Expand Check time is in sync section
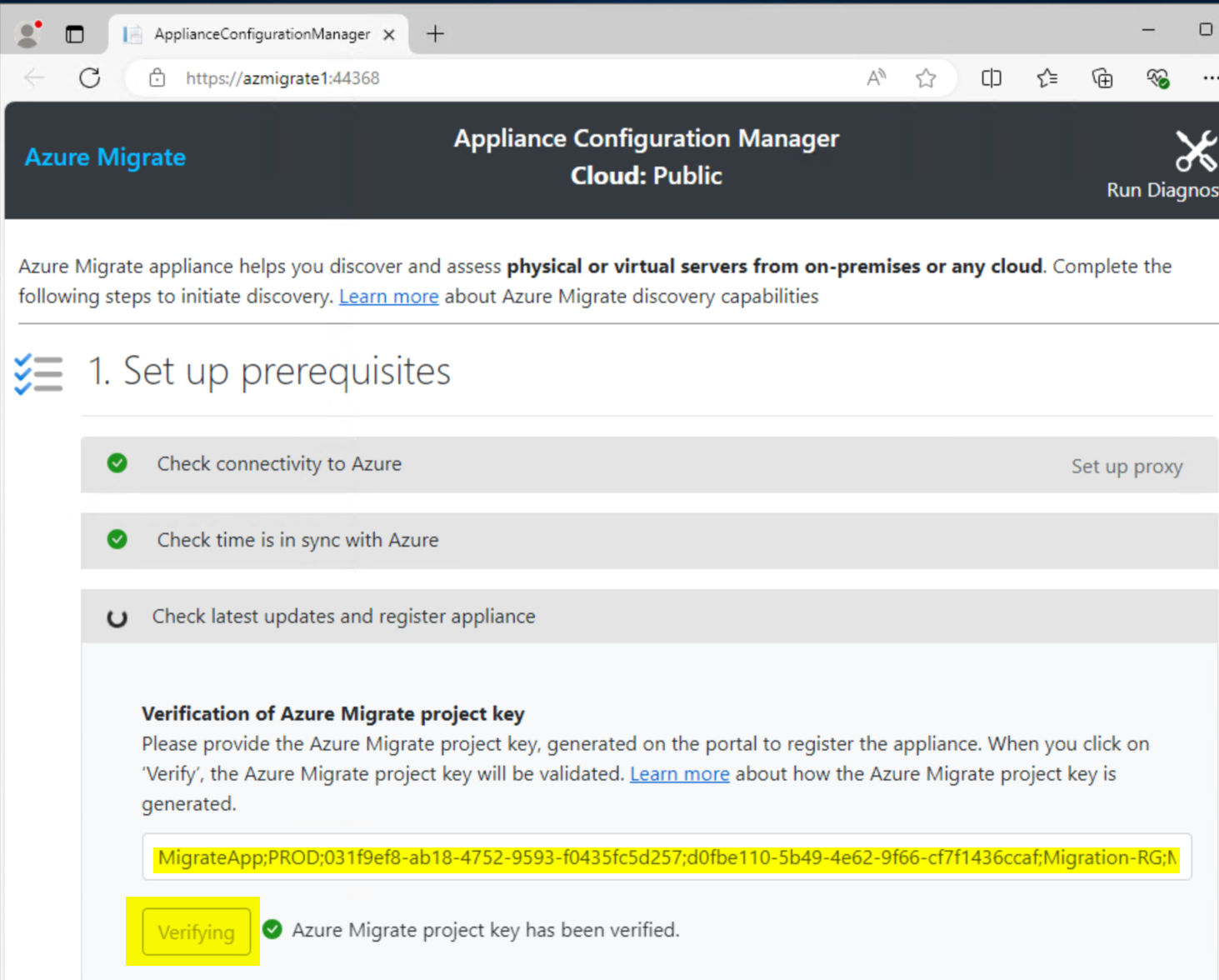This screenshot has height=980, width=1219. point(650,540)
